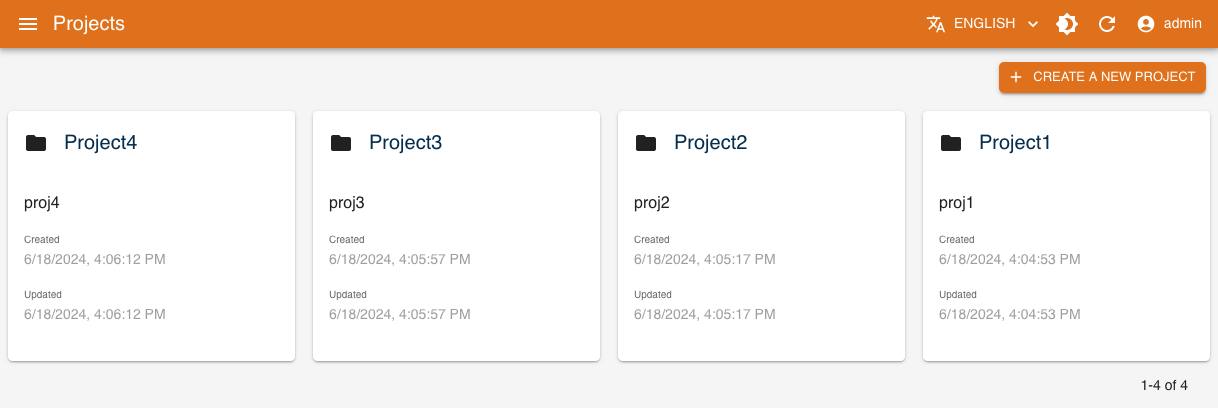Click the refresh icon in the header
The height and width of the screenshot is (408, 1218).
[1107, 24]
